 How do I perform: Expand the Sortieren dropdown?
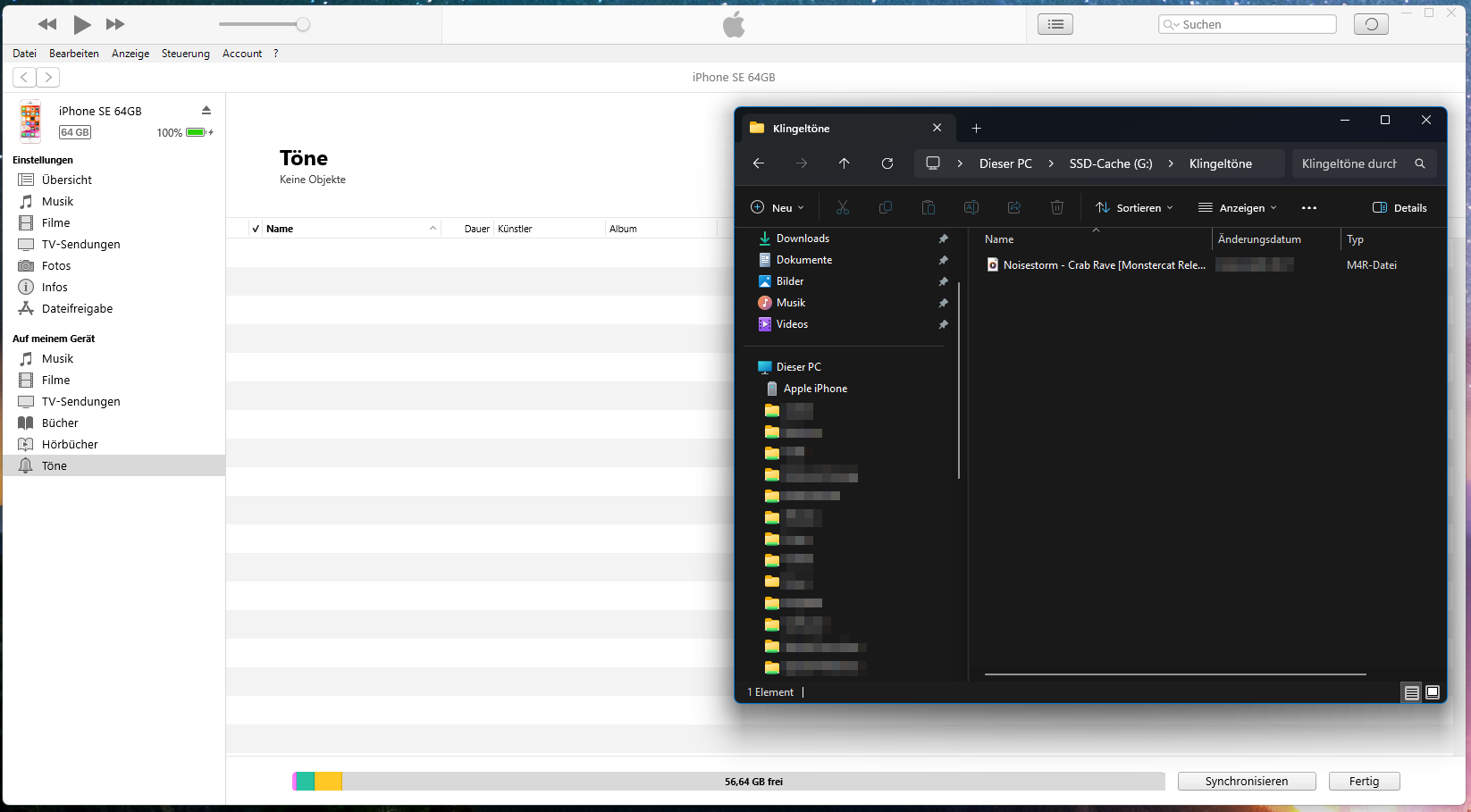pyautogui.click(x=1134, y=208)
